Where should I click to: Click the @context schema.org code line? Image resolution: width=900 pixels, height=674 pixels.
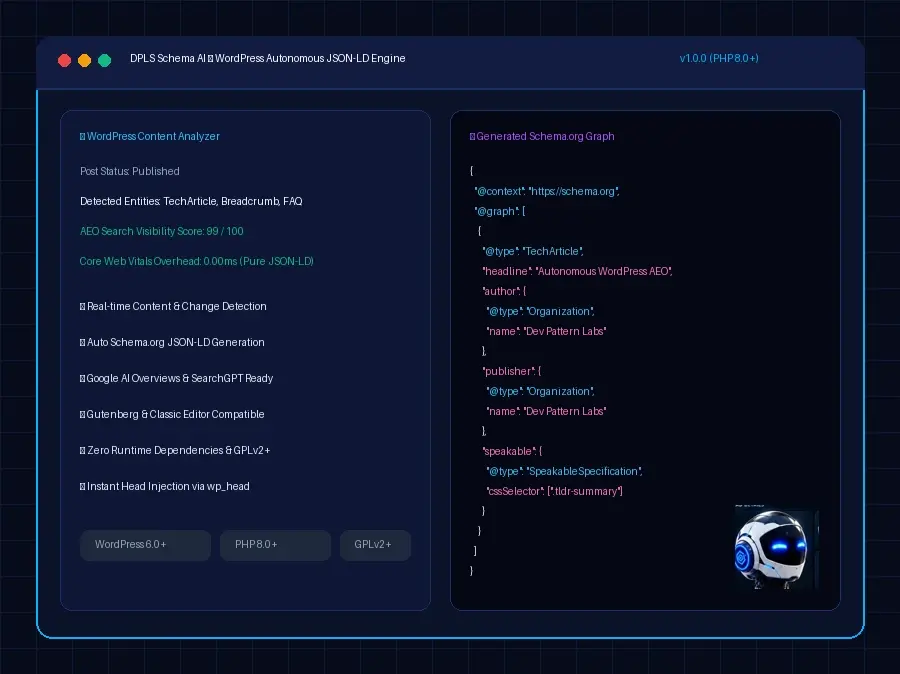(x=546, y=191)
